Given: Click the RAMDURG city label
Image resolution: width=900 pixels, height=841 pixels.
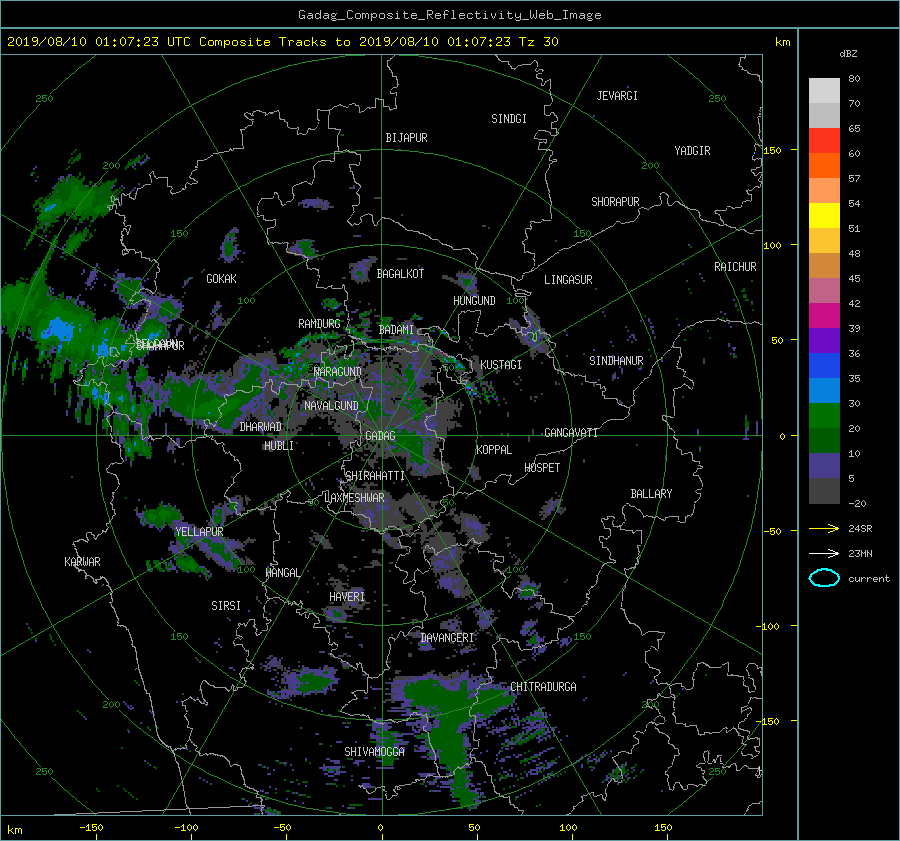Looking at the screenshot, I should (319, 324).
